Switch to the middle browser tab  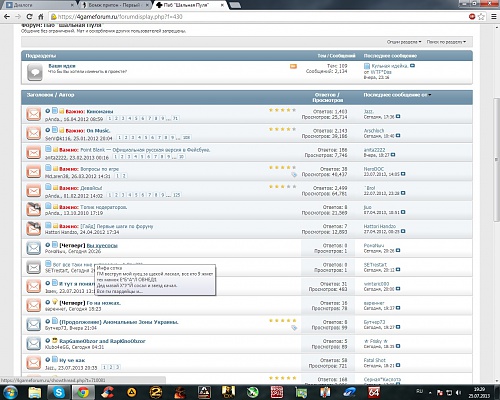point(114,5)
